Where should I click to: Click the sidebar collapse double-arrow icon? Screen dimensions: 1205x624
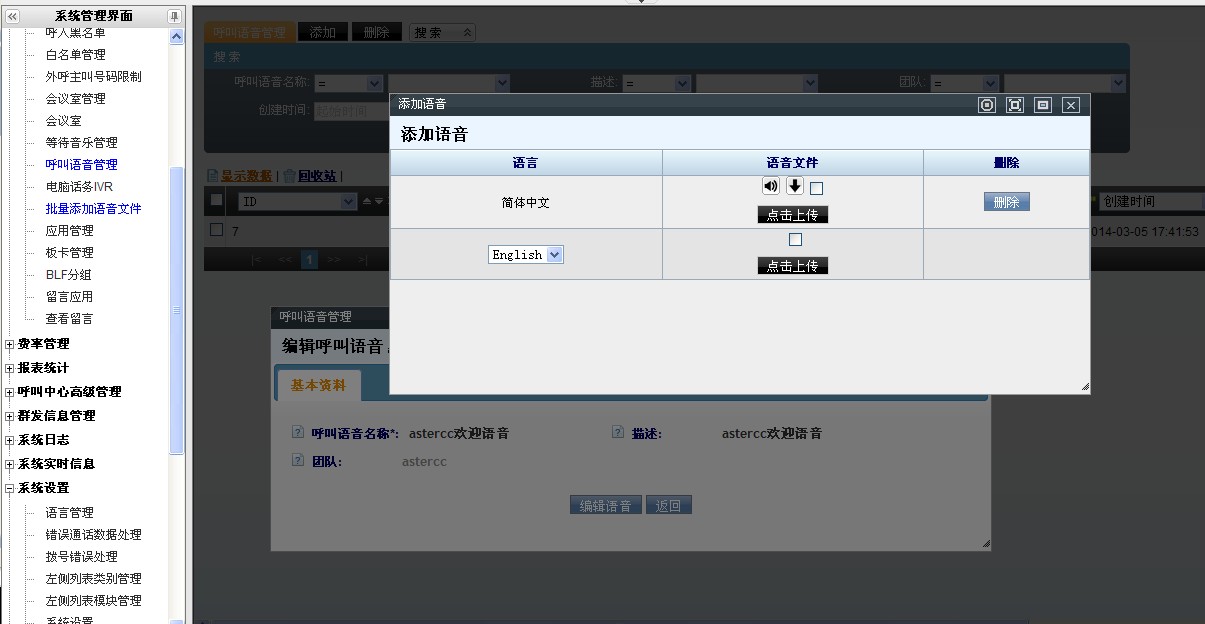pos(12,16)
